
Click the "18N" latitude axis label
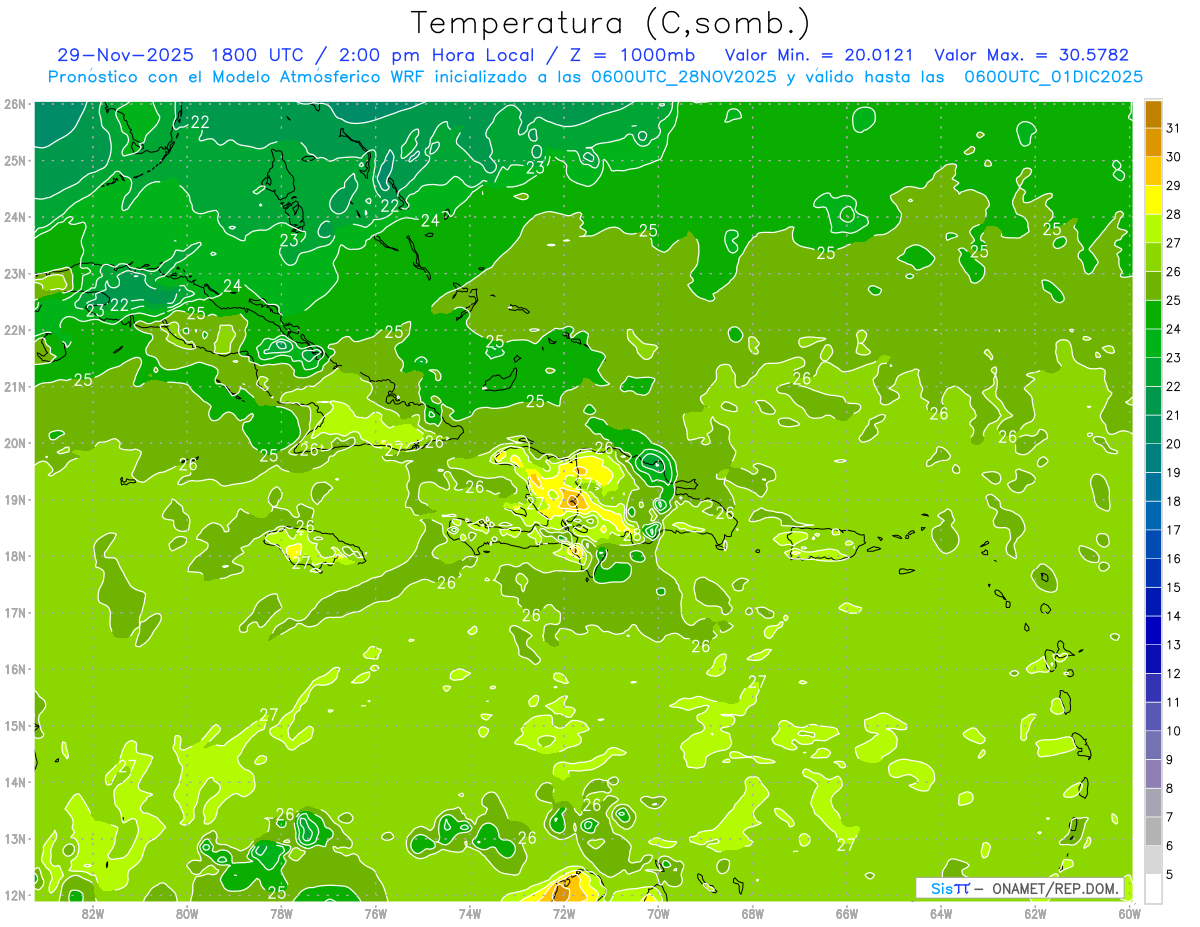14,556
